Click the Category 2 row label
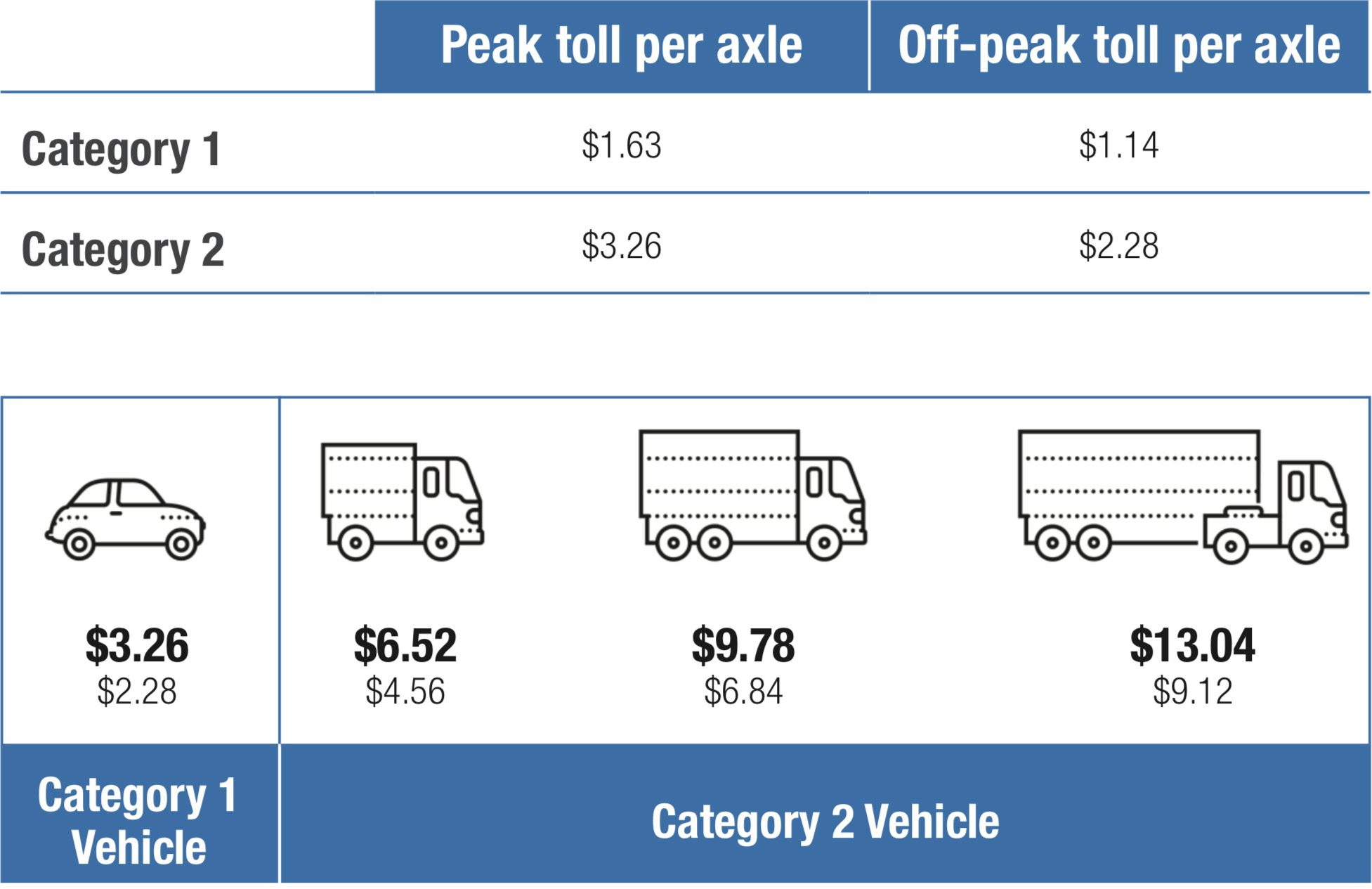The width and height of the screenshot is (1372, 889). [x=123, y=250]
